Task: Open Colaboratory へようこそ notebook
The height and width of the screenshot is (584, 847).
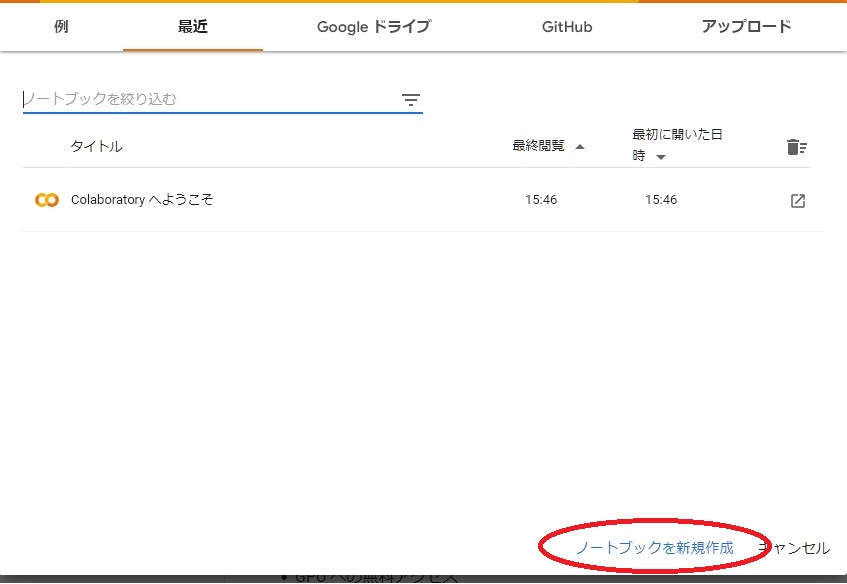Action: (142, 200)
